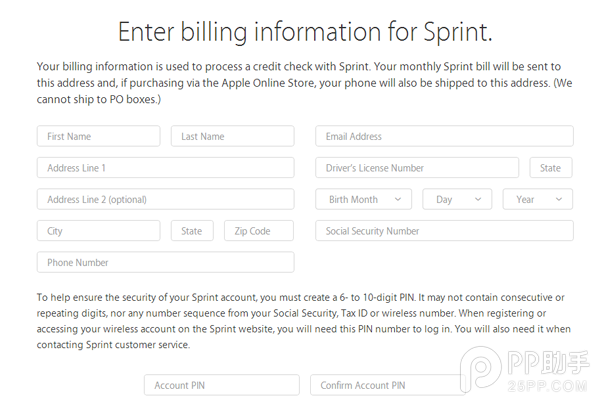The image size is (600, 400).
Task: Focus the Zip Code field
Action: [x=259, y=231]
